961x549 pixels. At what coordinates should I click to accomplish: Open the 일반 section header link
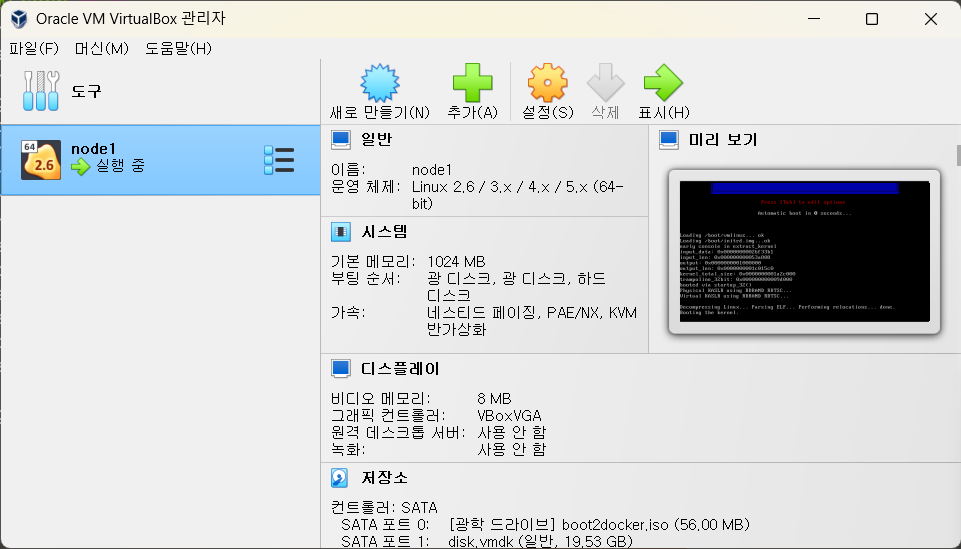tap(376, 140)
